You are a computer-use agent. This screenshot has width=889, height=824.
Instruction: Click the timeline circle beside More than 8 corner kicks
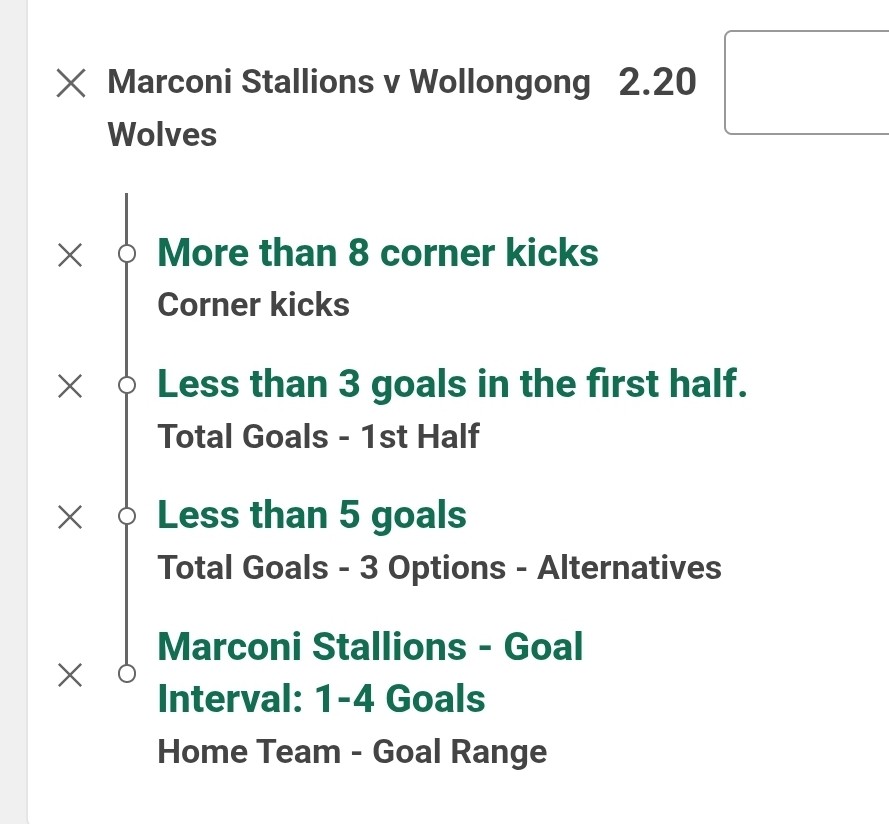127,253
